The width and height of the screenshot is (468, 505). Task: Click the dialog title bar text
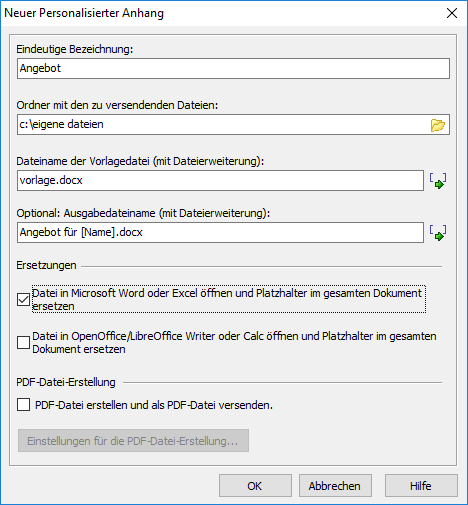(x=84, y=13)
